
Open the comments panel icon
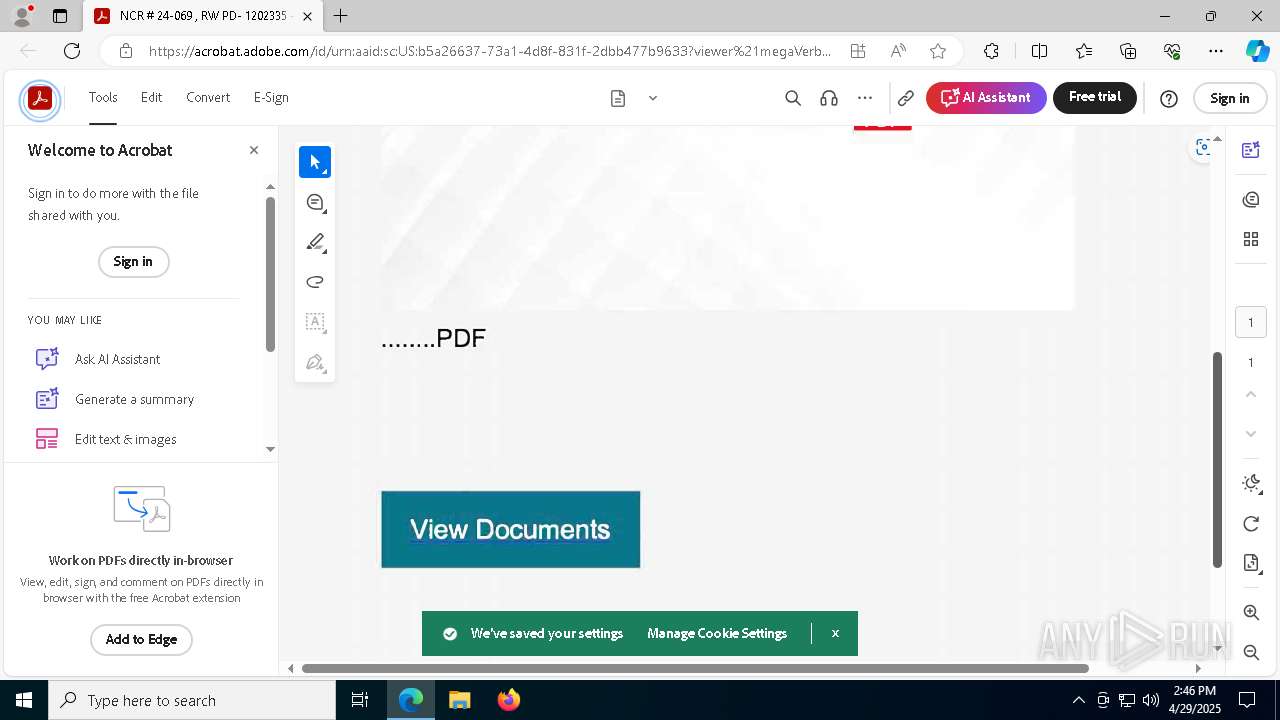click(1250, 200)
